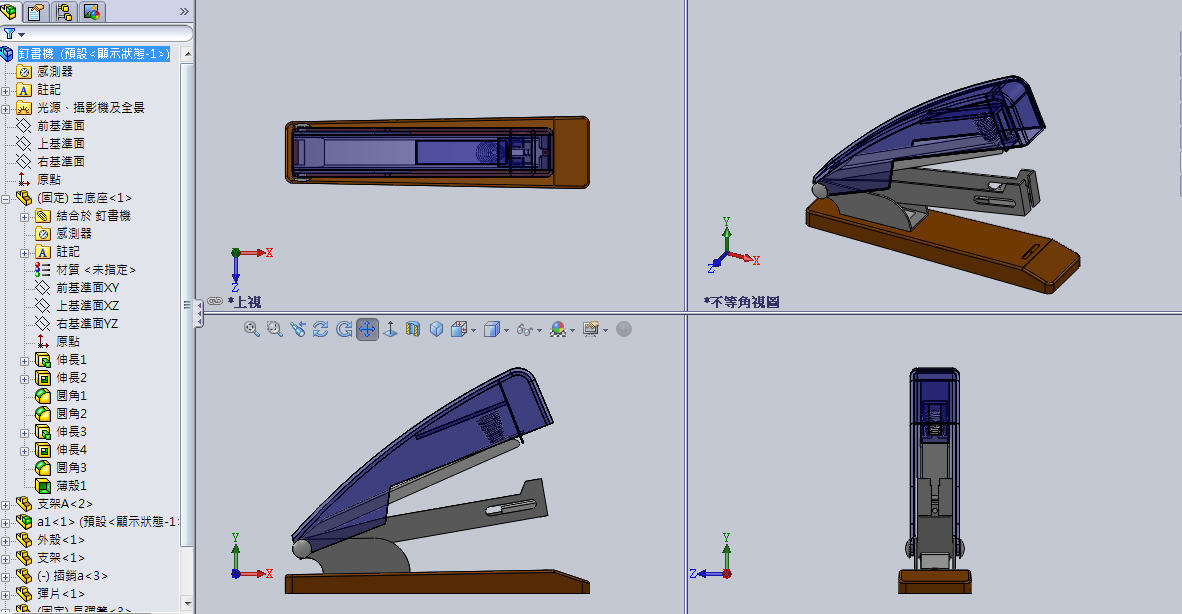Viewport: 1182px width, 614px height.
Task: Select the 支架<1> component
Action: click(61, 558)
